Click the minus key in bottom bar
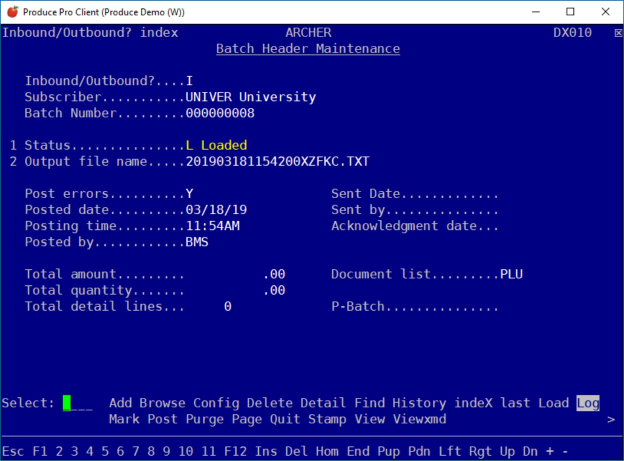Image resolution: width=624 pixels, height=461 pixels. coord(565,451)
